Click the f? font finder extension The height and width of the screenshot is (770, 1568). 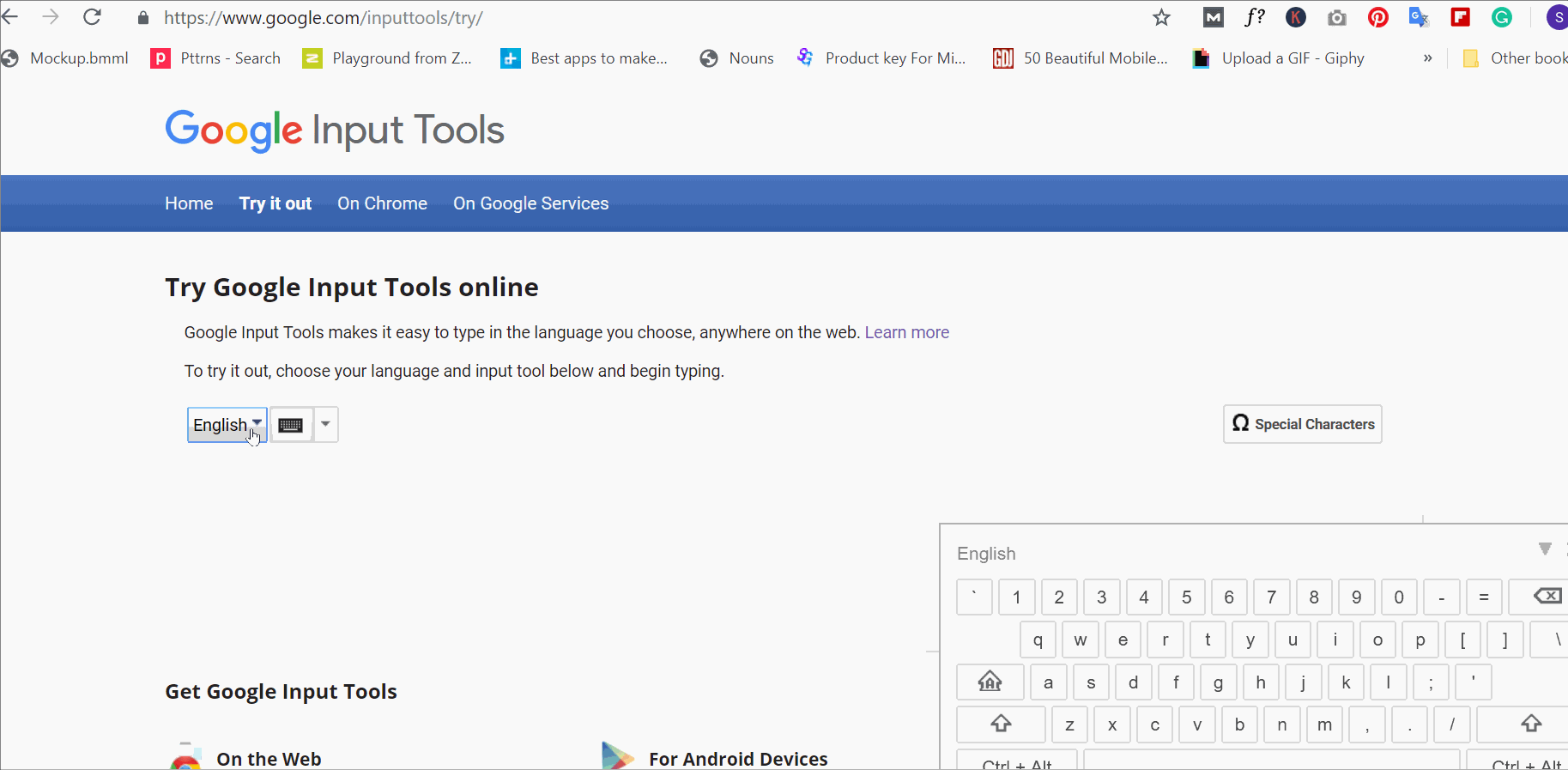click(x=1255, y=17)
